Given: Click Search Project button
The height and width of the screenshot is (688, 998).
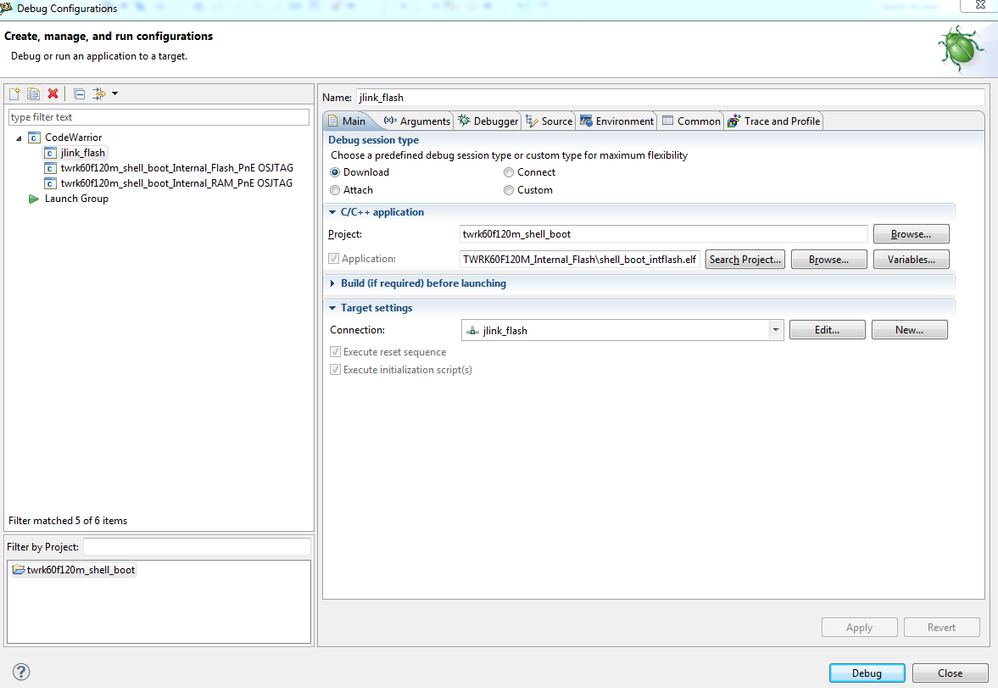Looking at the screenshot, I should [745, 260].
